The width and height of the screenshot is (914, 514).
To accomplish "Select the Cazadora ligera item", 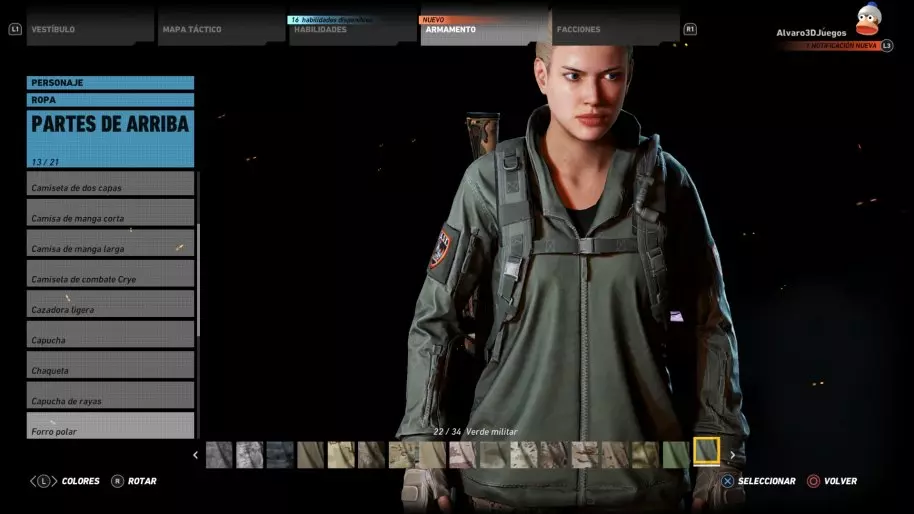I will (x=110, y=305).
